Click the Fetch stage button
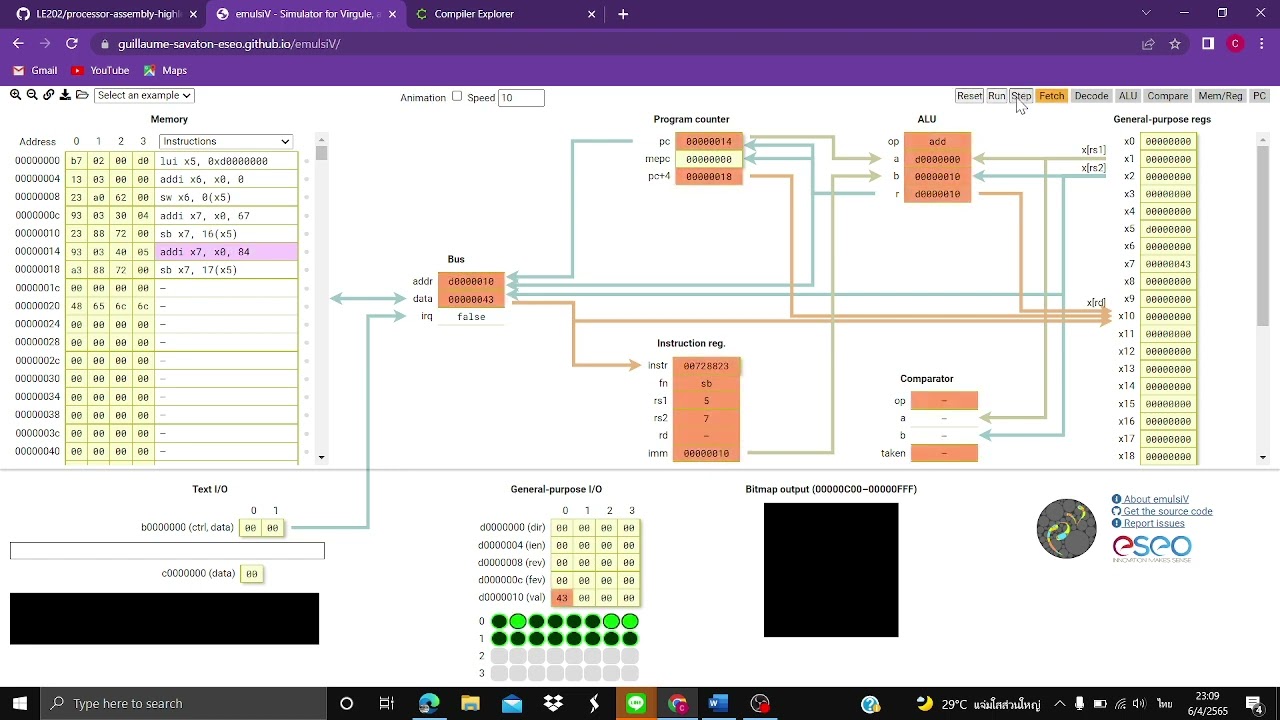Viewport: 1280px width, 720px height. [1052, 96]
